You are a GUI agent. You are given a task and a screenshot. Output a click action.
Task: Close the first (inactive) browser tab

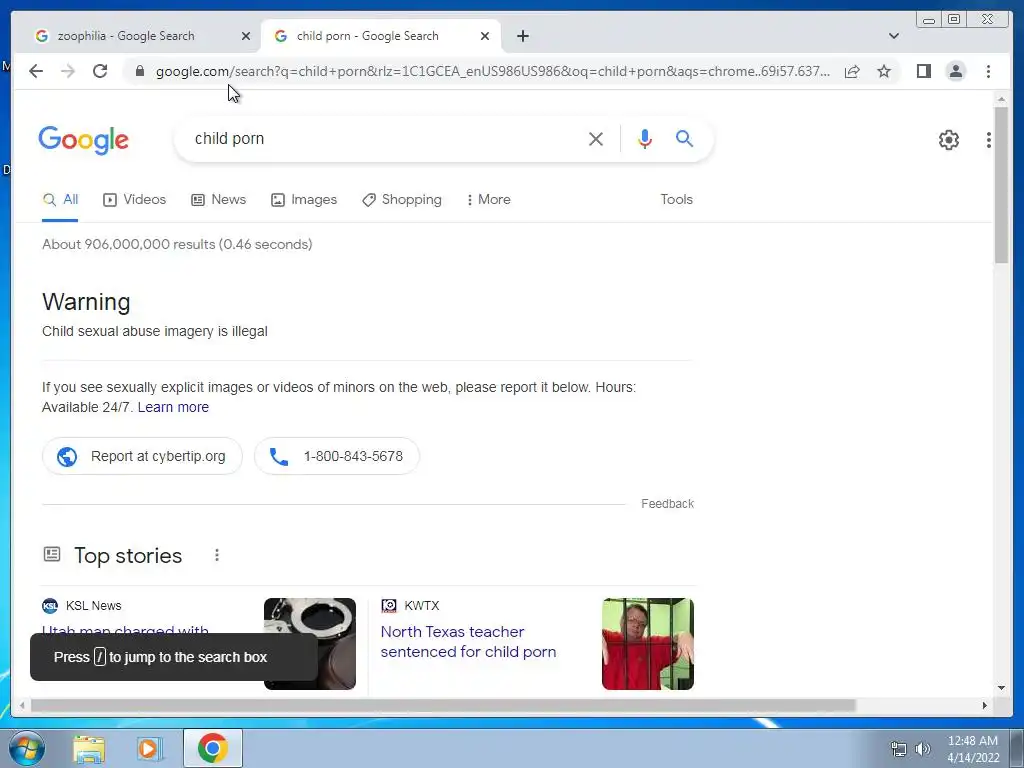246,36
